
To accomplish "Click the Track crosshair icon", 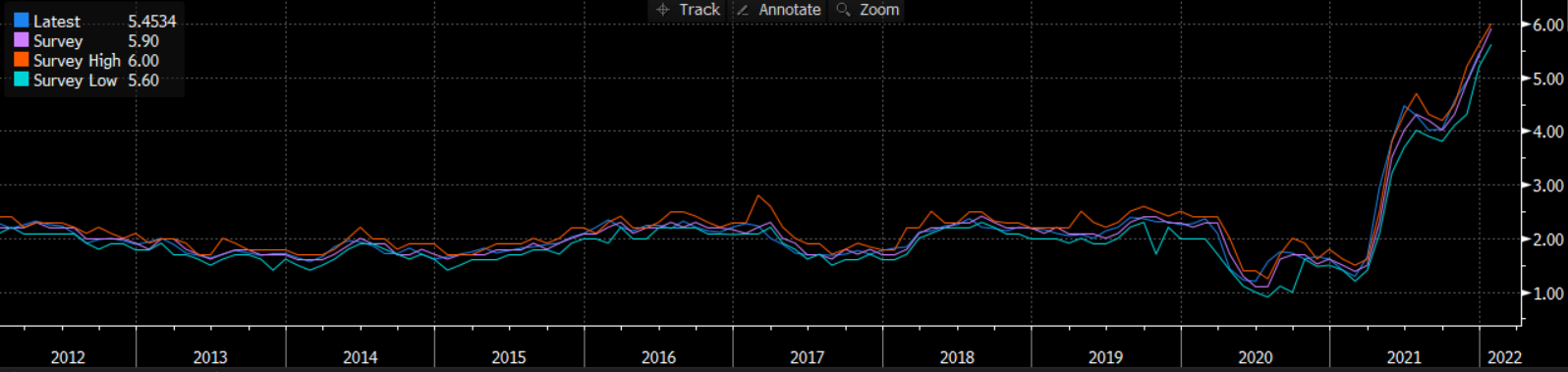I will point(663,10).
